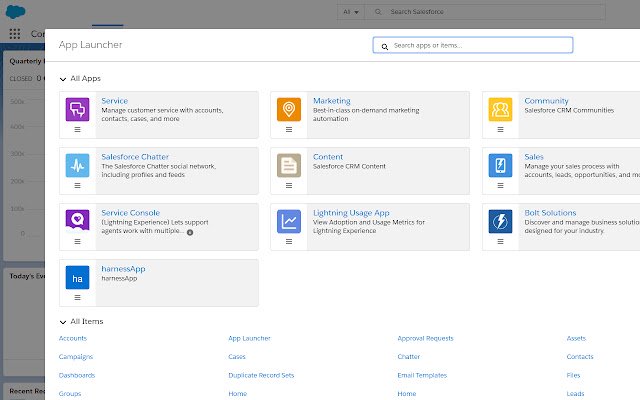Click the drag handle under Marketing tile
Viewport: 640px width, 400px height.
pyautogui.click(x=289, y=129)
